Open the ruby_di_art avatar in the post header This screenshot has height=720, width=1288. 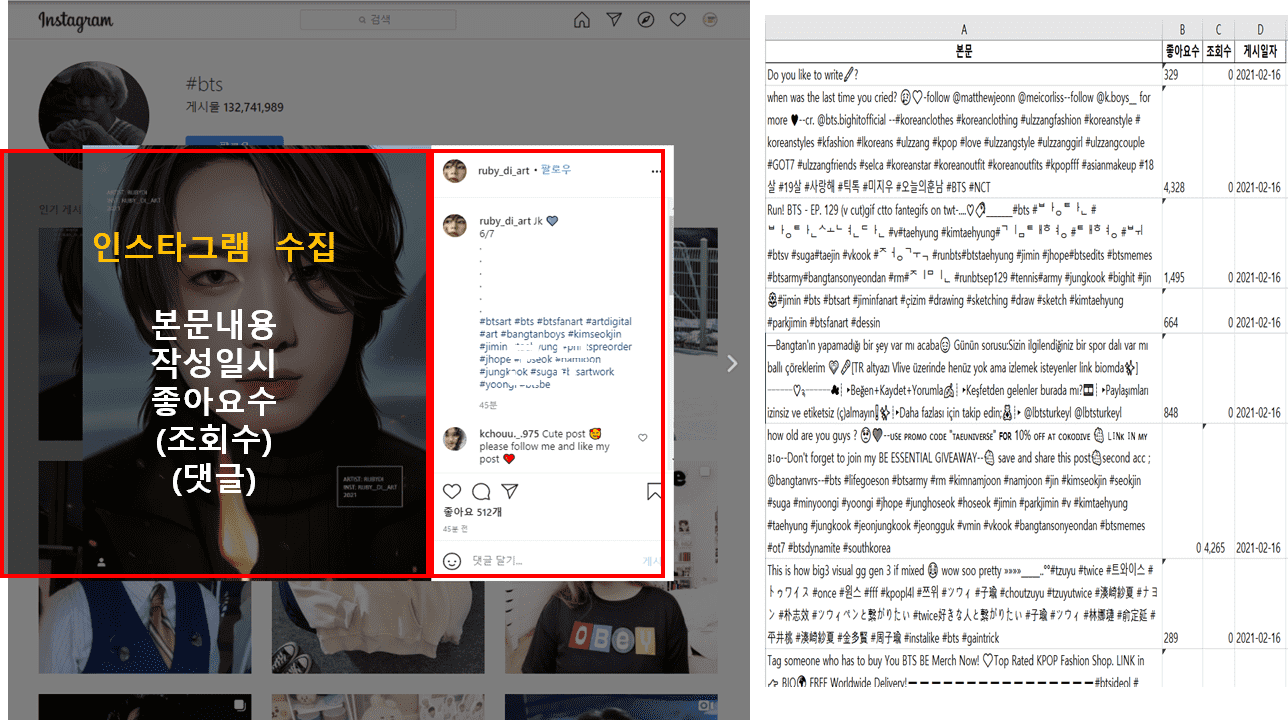[455, 171]
